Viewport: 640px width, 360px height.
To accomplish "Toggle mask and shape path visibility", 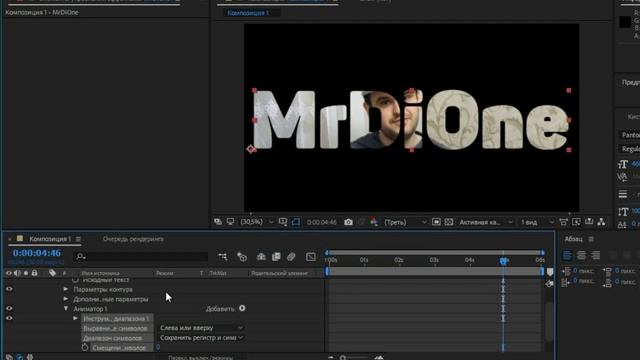I will click(296, 222).
